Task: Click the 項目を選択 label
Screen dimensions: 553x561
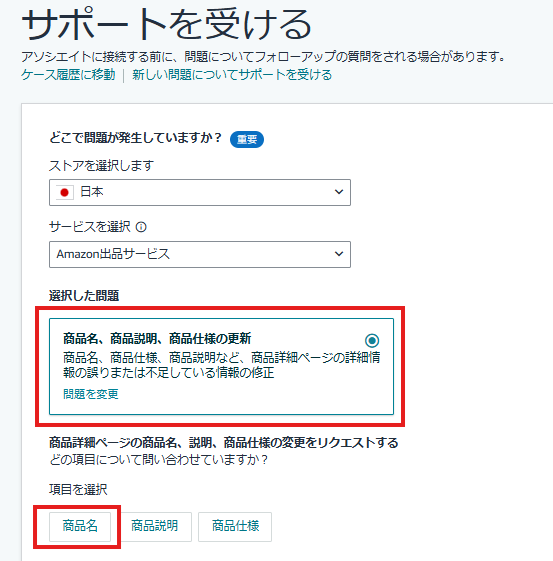Action: (x=78, y=489)
